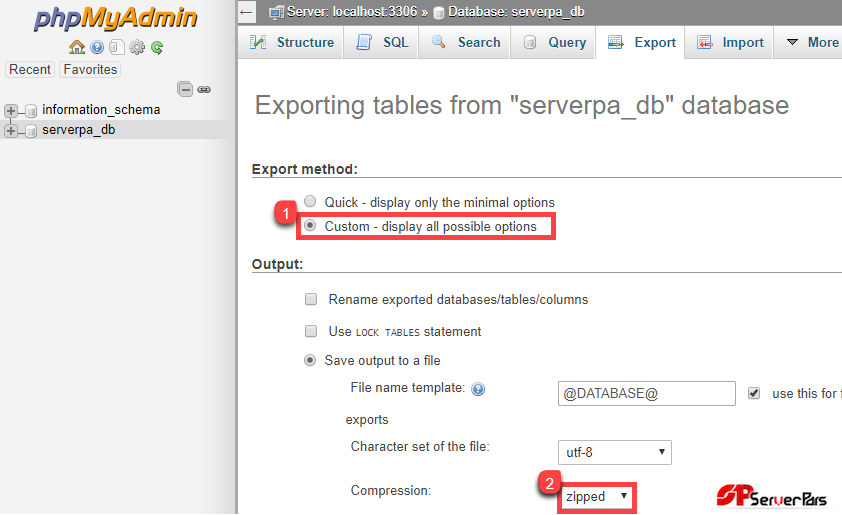Viewport: 842px width, 515px height.
Task: Click the @DATABASE@ file name template field
Action: pos(647,394)
